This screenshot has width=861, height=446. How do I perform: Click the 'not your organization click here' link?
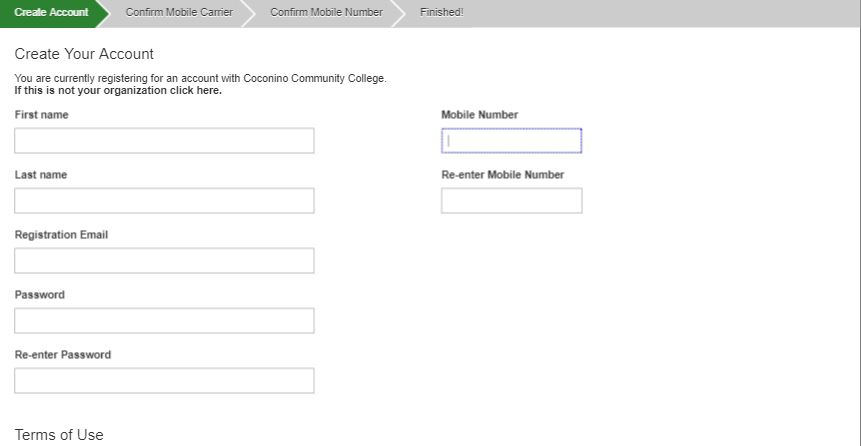(118, 91)
